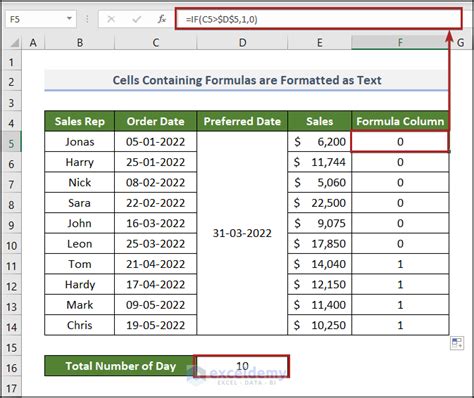This screenshot has height=398, width=474.
Task: Select the cell containing Mark
Action: click(x=80, y=305)
